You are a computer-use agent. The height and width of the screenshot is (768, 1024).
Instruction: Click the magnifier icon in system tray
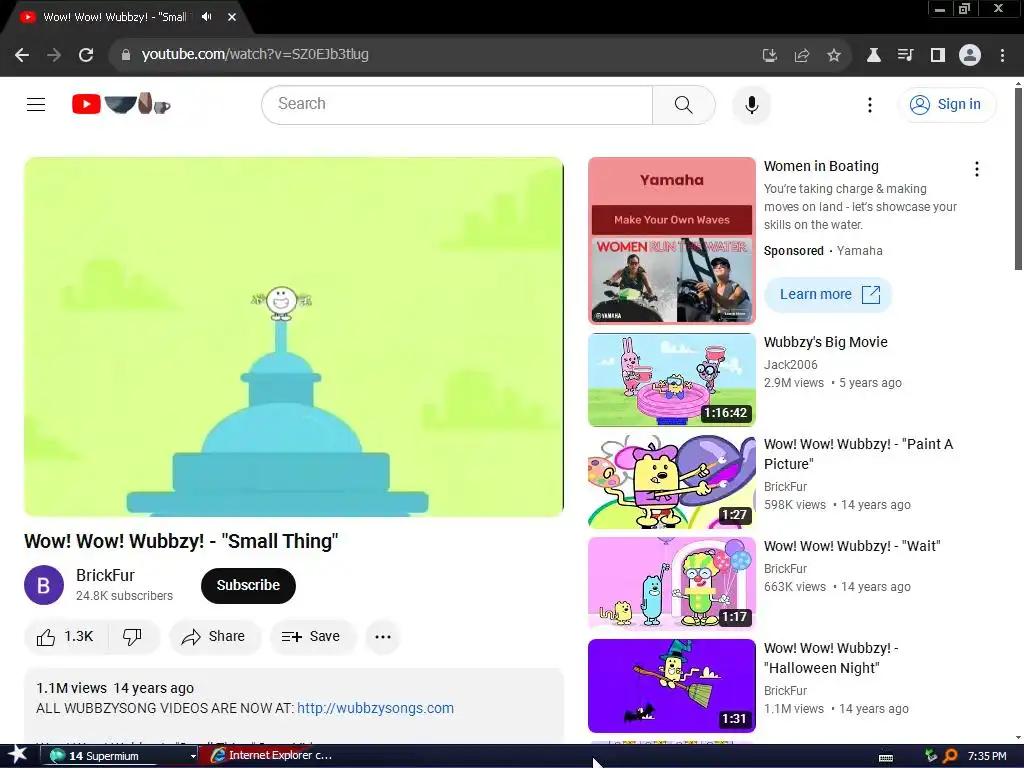950,756
